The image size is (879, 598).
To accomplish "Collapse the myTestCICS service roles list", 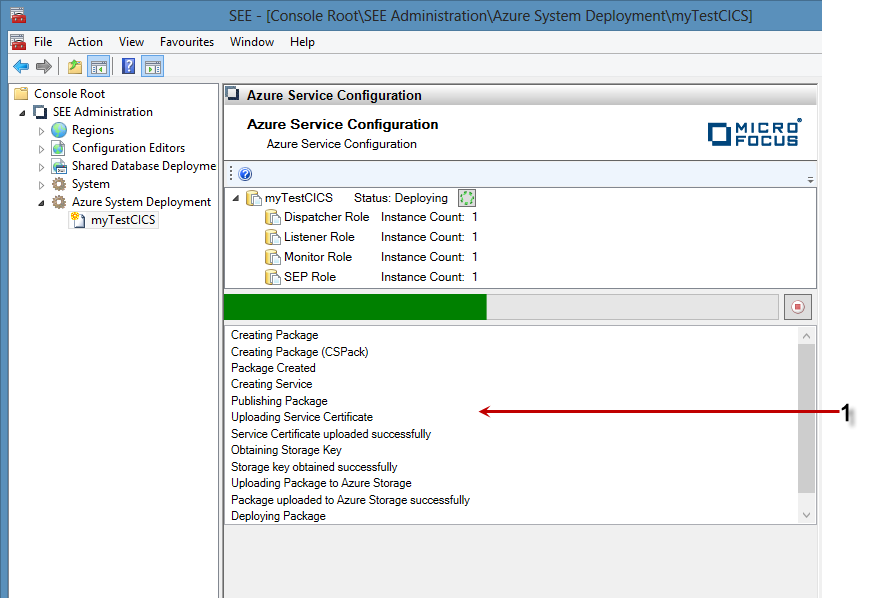I will (x=236, y=198).
